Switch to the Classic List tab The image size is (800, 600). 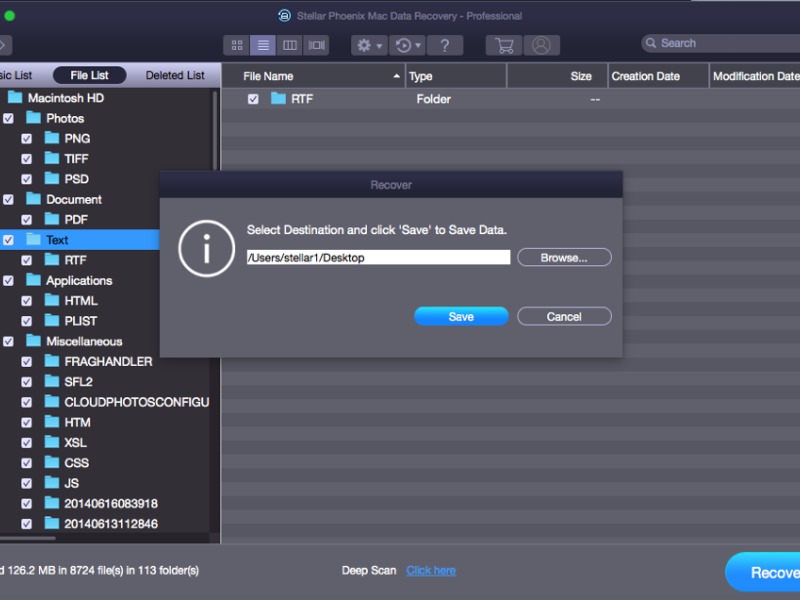16,76
